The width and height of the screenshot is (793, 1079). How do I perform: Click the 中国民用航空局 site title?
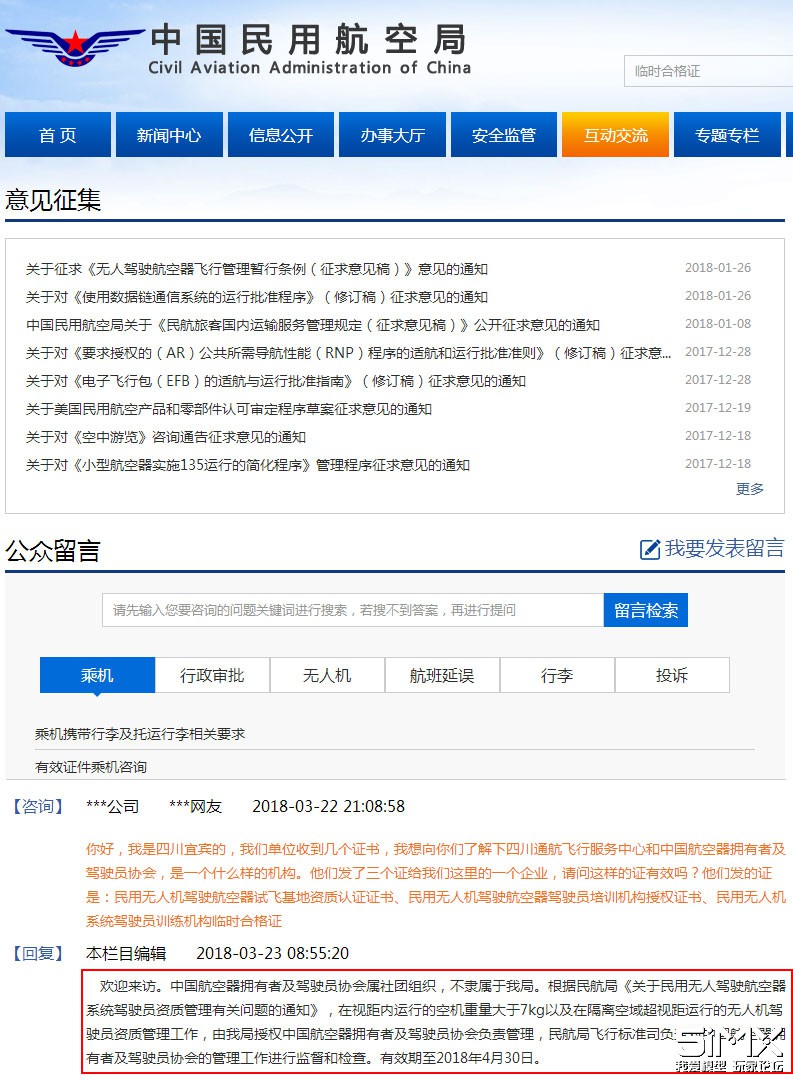click(x=309, y=39)
